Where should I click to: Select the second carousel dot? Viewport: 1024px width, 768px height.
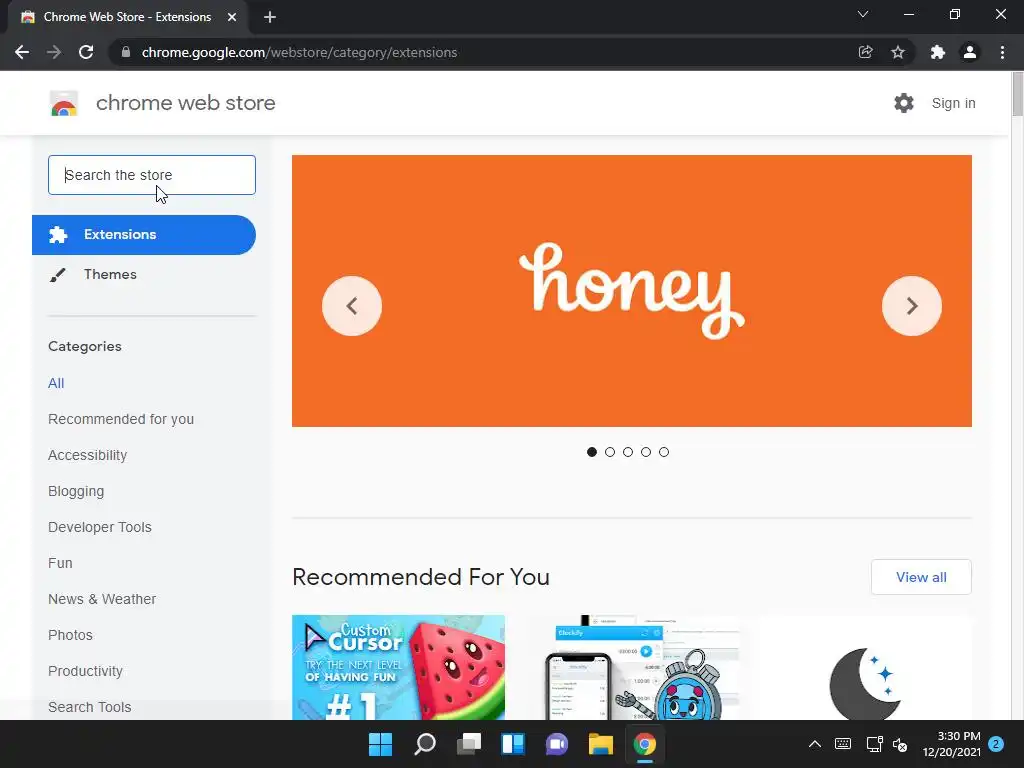tap(610, 452)
